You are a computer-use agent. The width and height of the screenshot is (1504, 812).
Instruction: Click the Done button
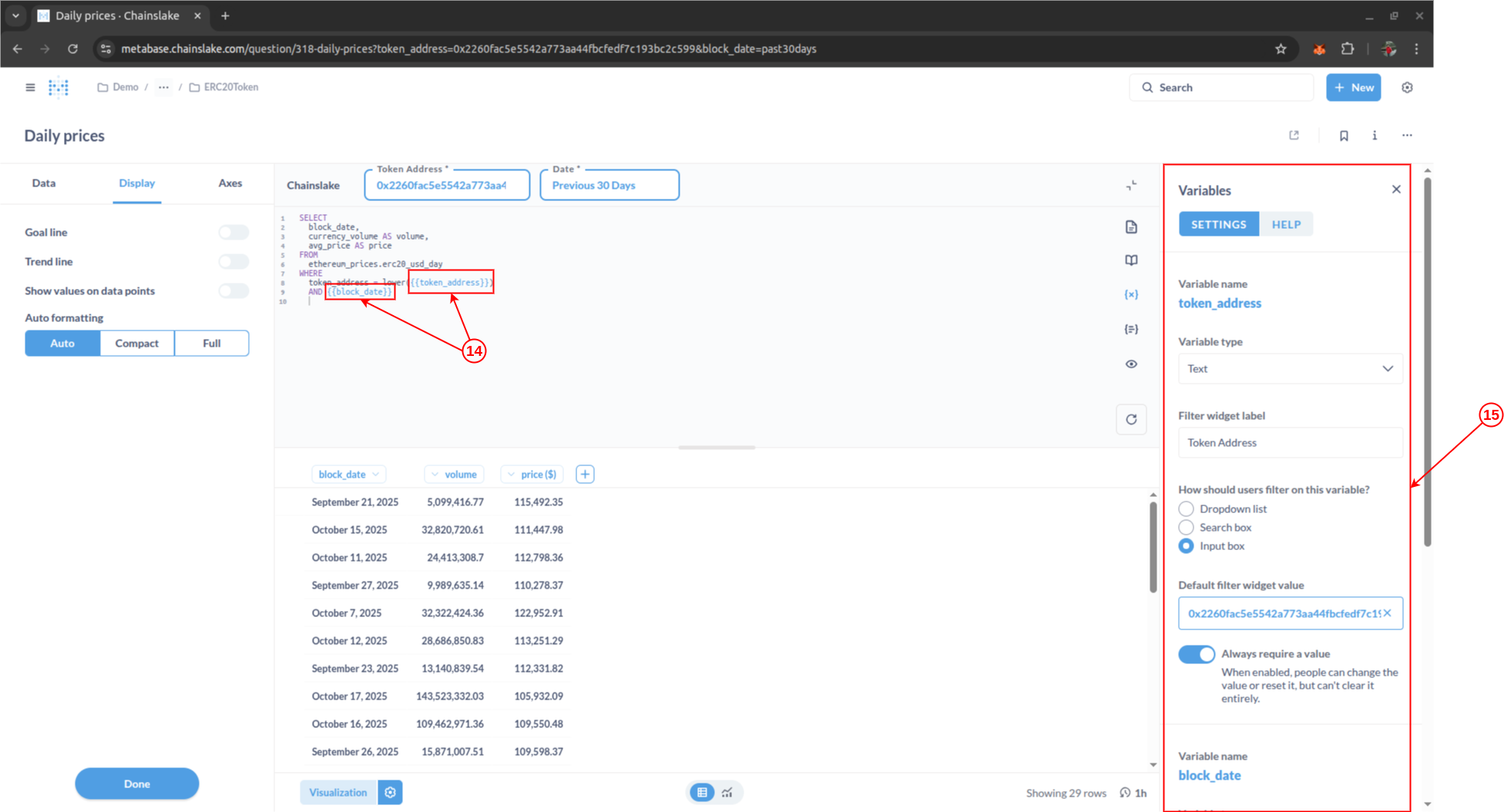coord(136,783)
